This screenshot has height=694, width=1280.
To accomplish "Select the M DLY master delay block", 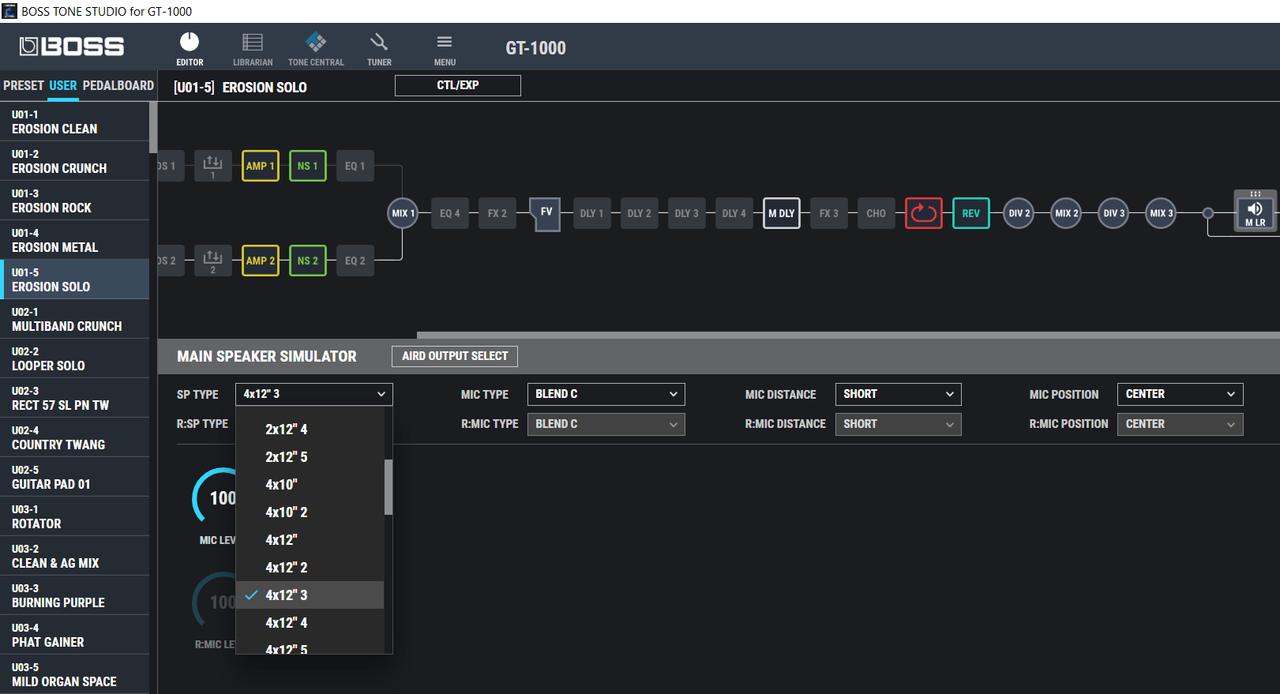I will point(781,213).
